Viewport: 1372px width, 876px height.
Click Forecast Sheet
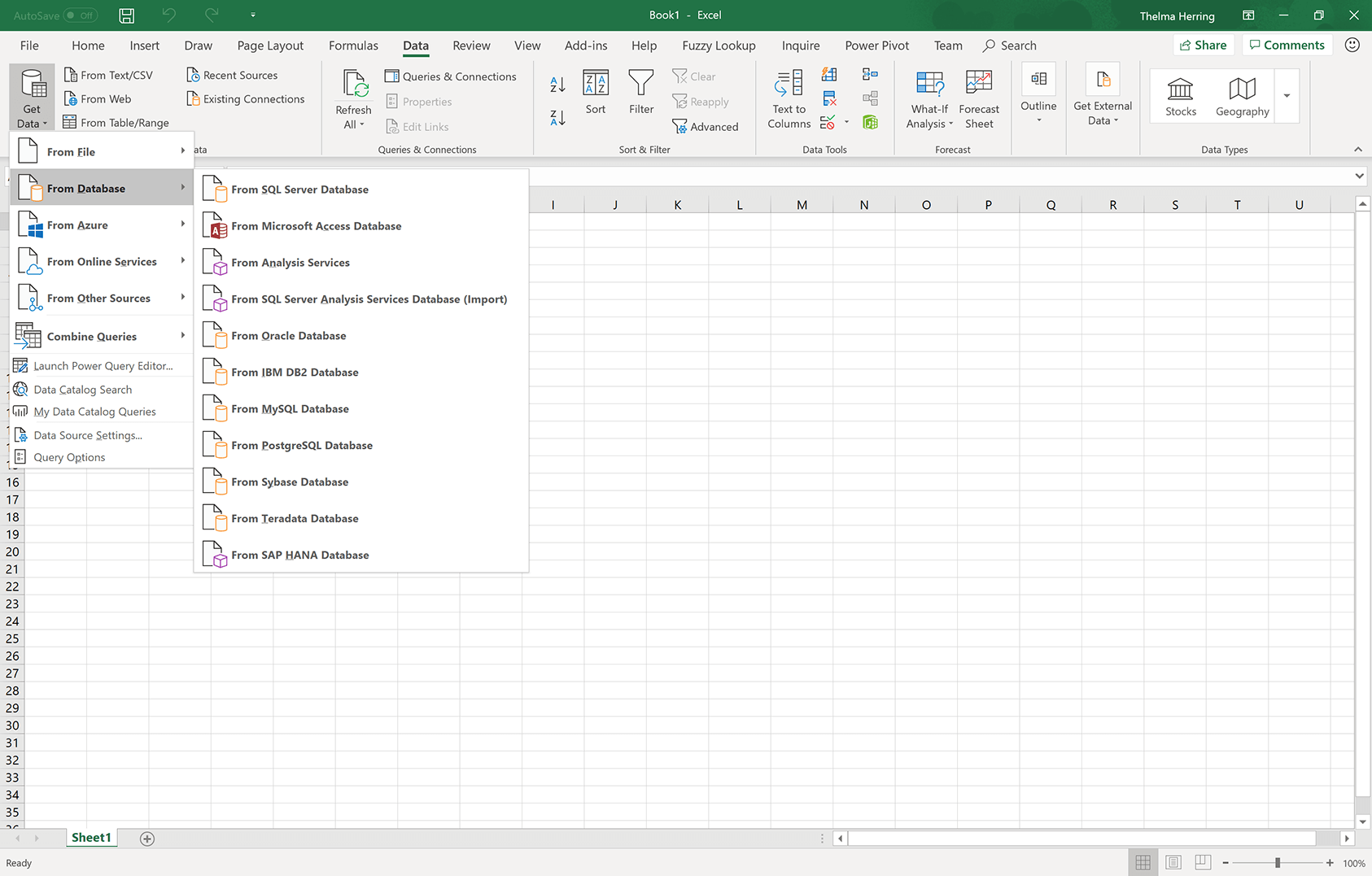click(979, 99)
